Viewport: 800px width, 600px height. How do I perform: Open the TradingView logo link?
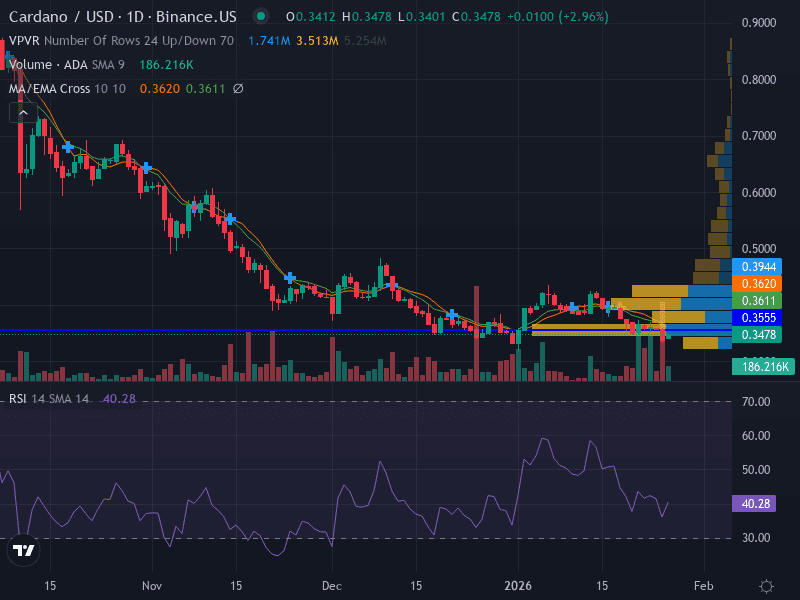click(23, 550)
